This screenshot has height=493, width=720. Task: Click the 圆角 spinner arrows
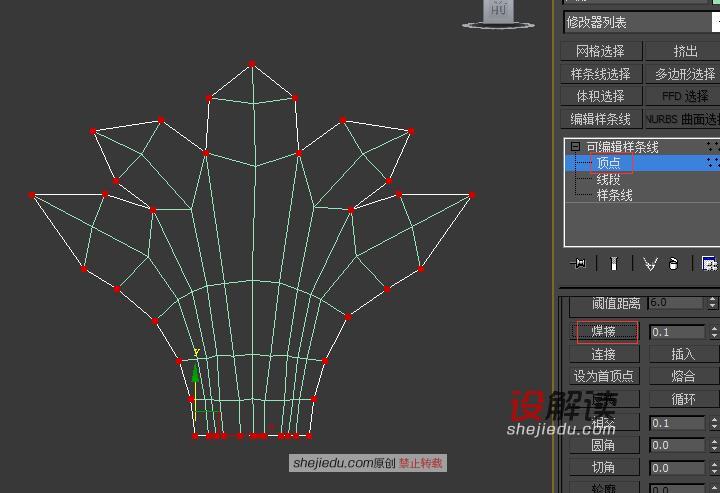click(714, 445)
